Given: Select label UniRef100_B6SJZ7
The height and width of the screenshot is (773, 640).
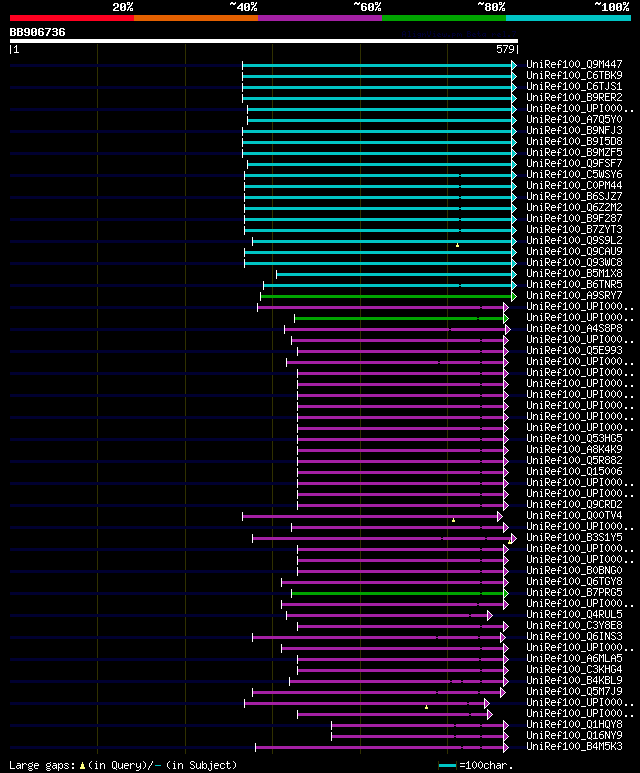Looking at the screenshot, I should (574, 196).
